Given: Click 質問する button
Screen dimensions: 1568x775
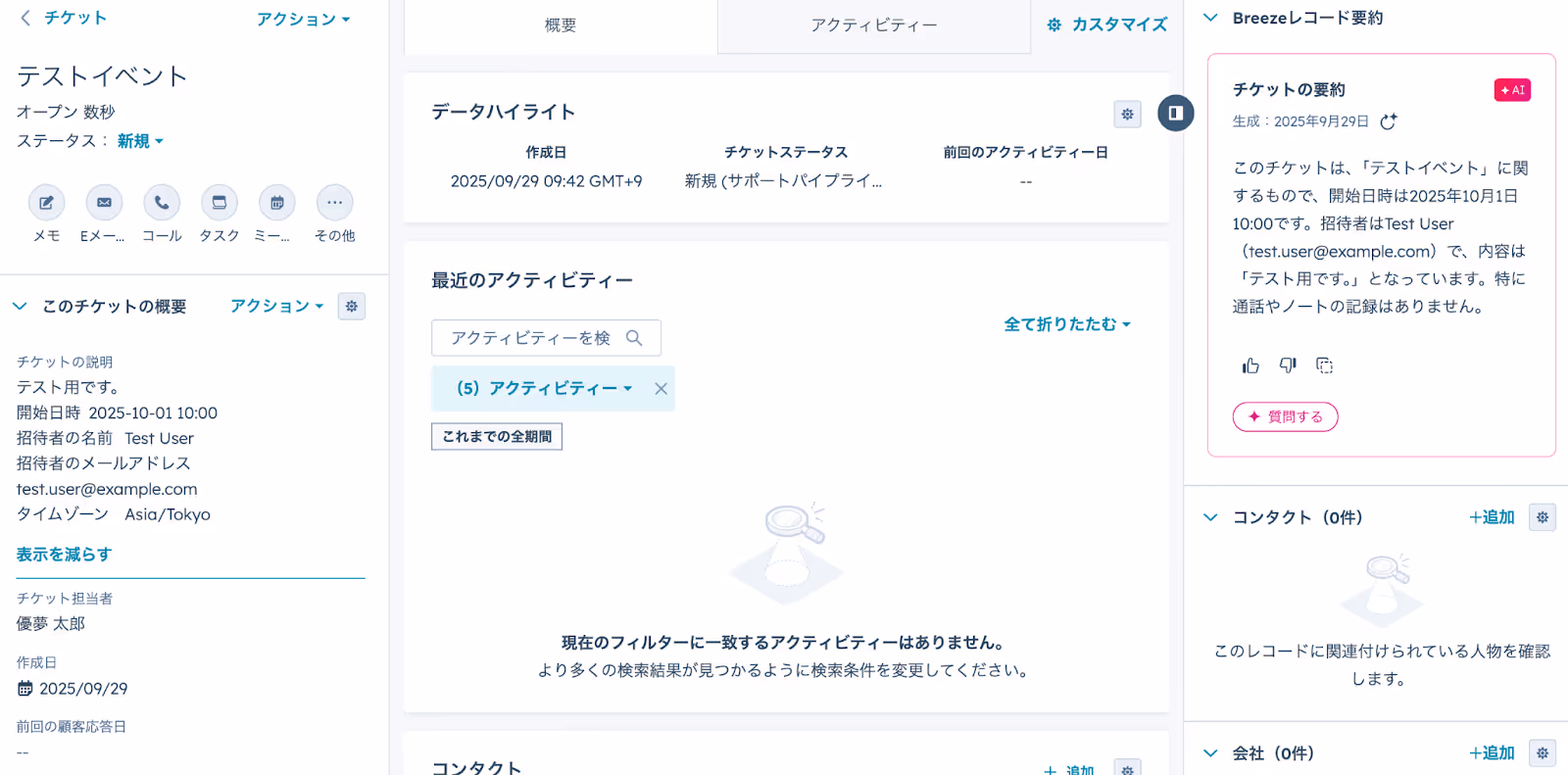Looking at the screenshot, I should coord(1285,417).
